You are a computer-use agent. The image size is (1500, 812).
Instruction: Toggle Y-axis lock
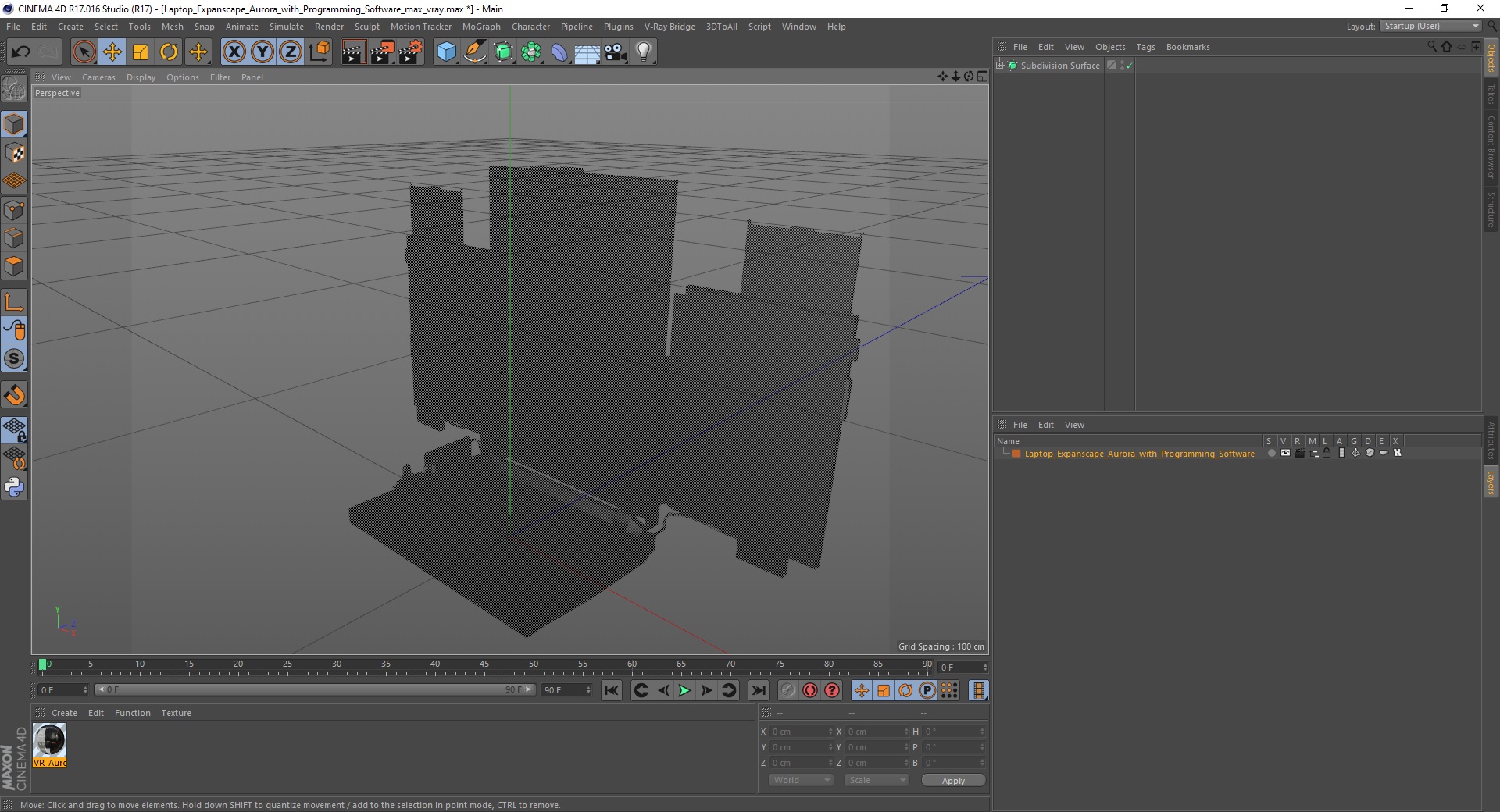click(262, 52)
